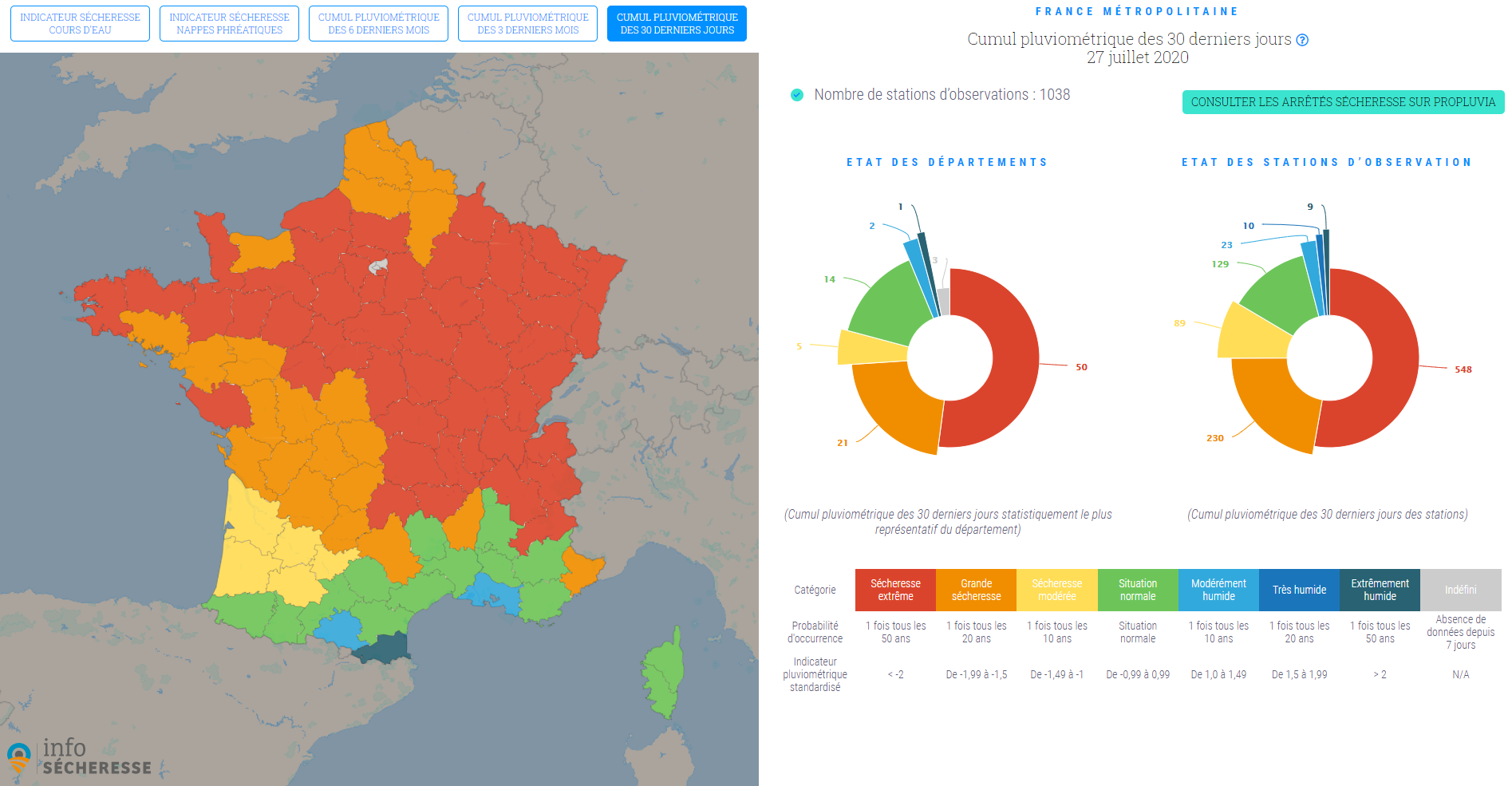Switch to Indicateur Sécheresse Nappes Phréatiques tab
The width and height of the screenshot is (1512, 786).
[x=229, y=24]
